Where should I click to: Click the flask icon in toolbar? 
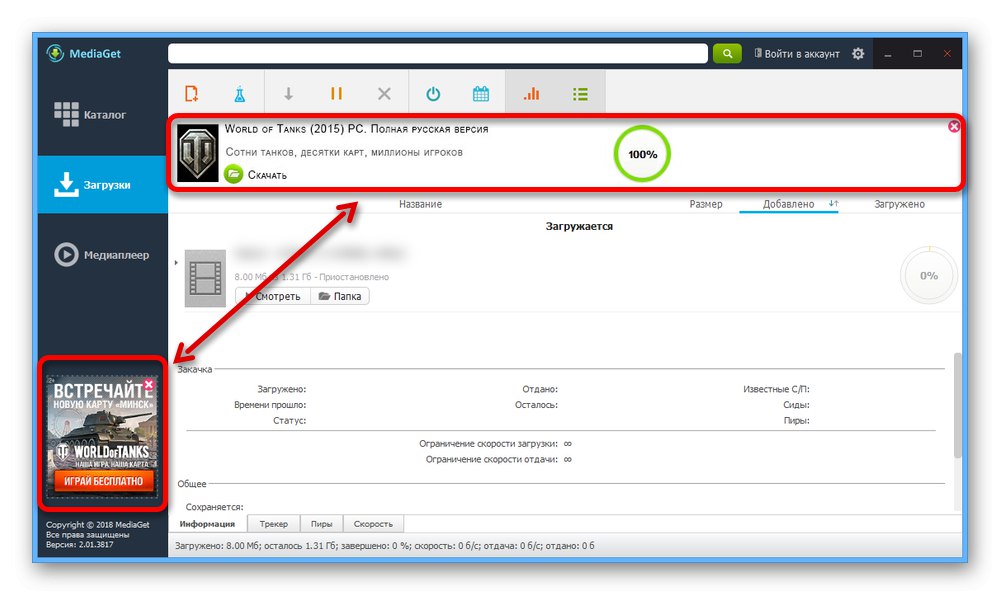(239, 94)
